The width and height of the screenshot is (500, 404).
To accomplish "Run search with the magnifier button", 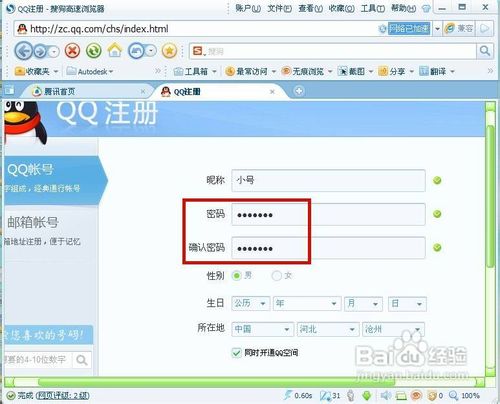I will click(485, 51).
